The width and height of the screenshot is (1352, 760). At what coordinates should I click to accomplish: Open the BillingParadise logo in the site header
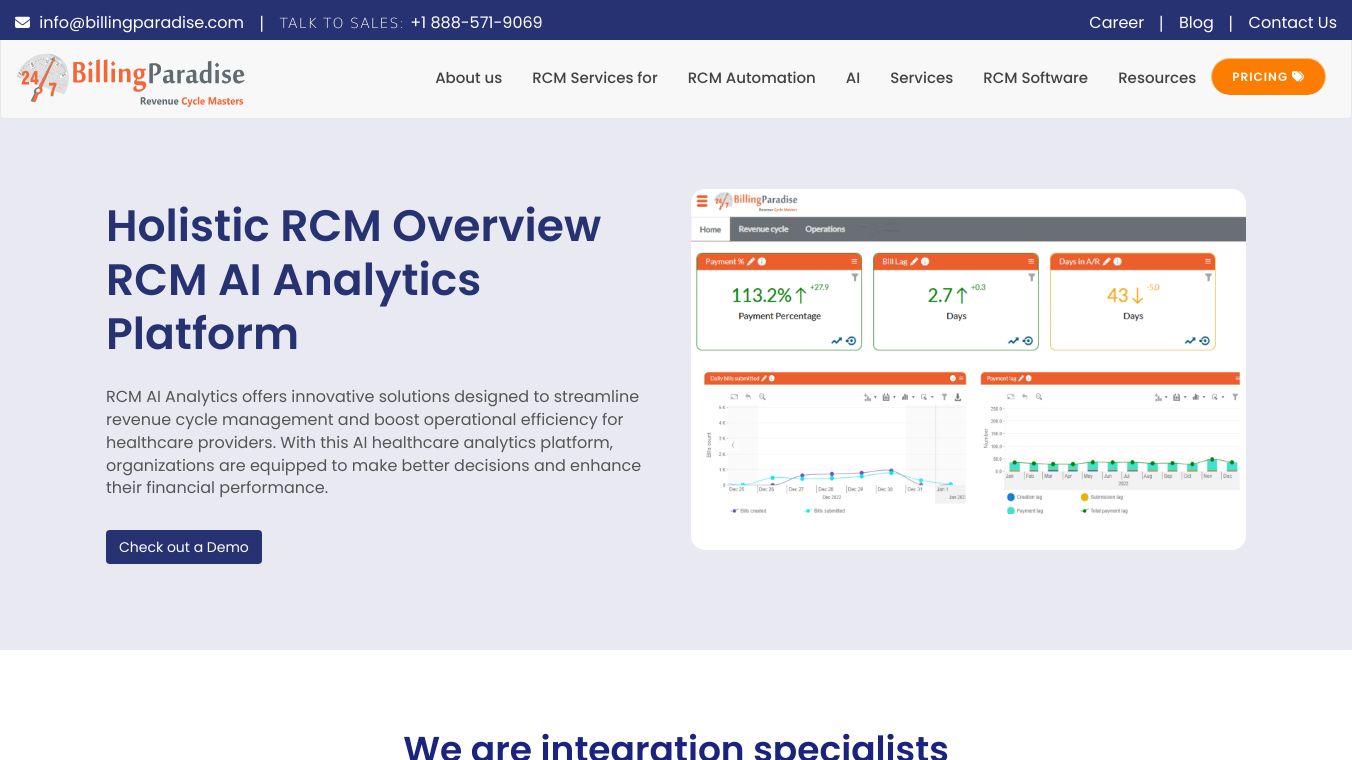131,79
